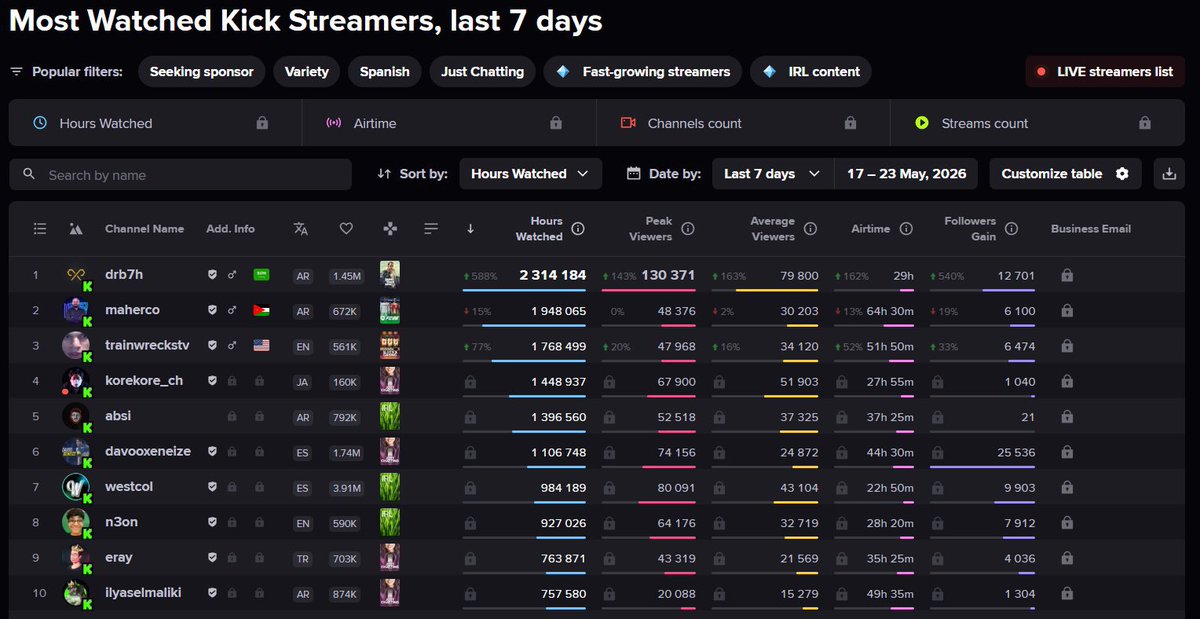Click the info icon beside Average Viewers header
Image resolution: width=1200 pixels, height=619 pixels.
(810, 229)
